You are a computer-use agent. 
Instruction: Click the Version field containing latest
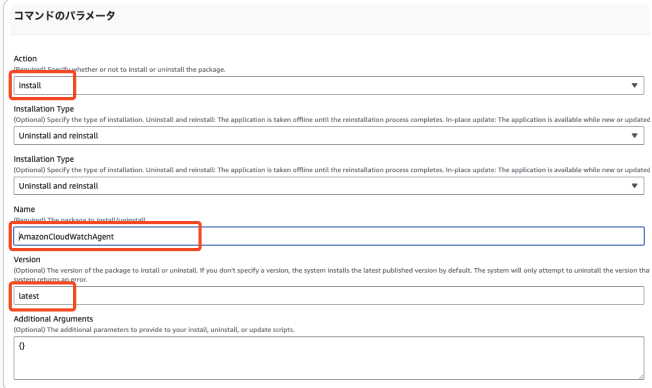[328, 296]
